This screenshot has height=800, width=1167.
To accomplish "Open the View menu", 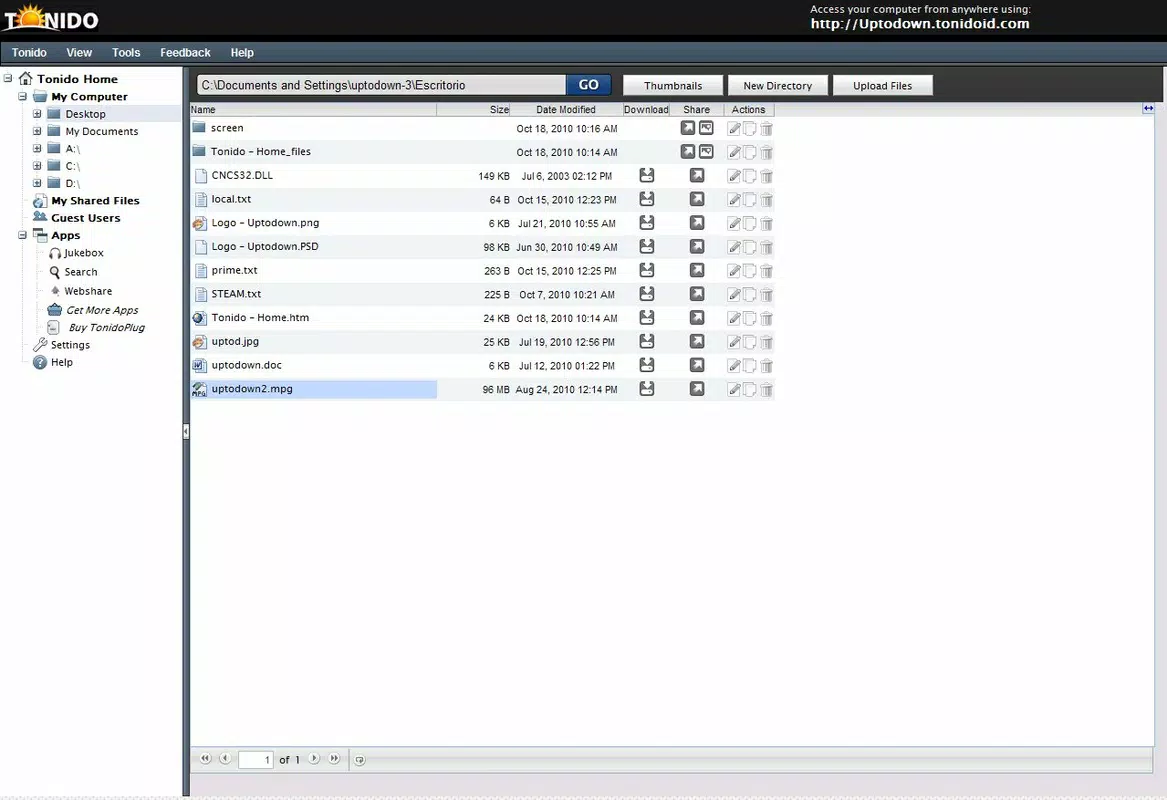I will (79, 53).
